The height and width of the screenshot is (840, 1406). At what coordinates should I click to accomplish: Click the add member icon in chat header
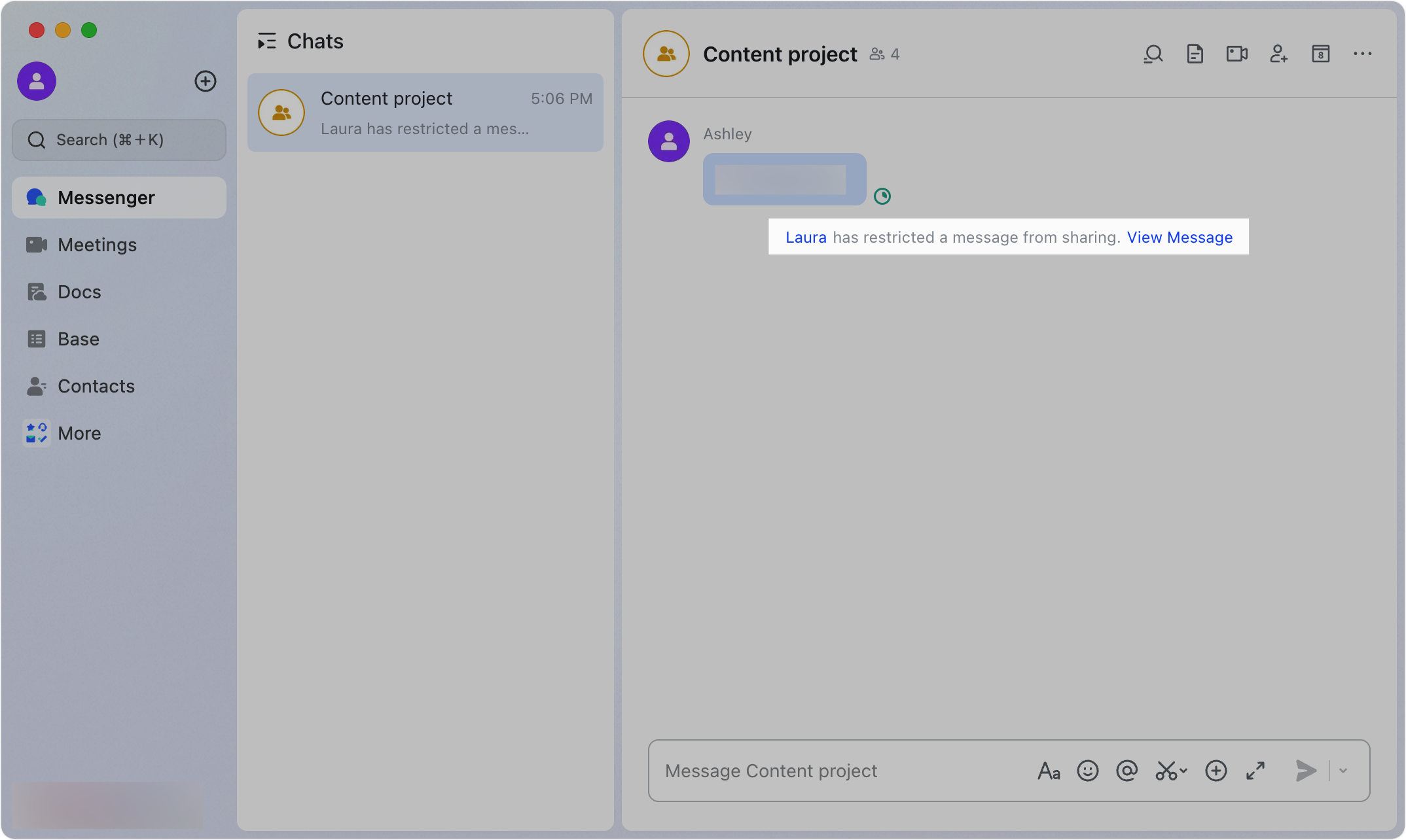(1279, 54)
